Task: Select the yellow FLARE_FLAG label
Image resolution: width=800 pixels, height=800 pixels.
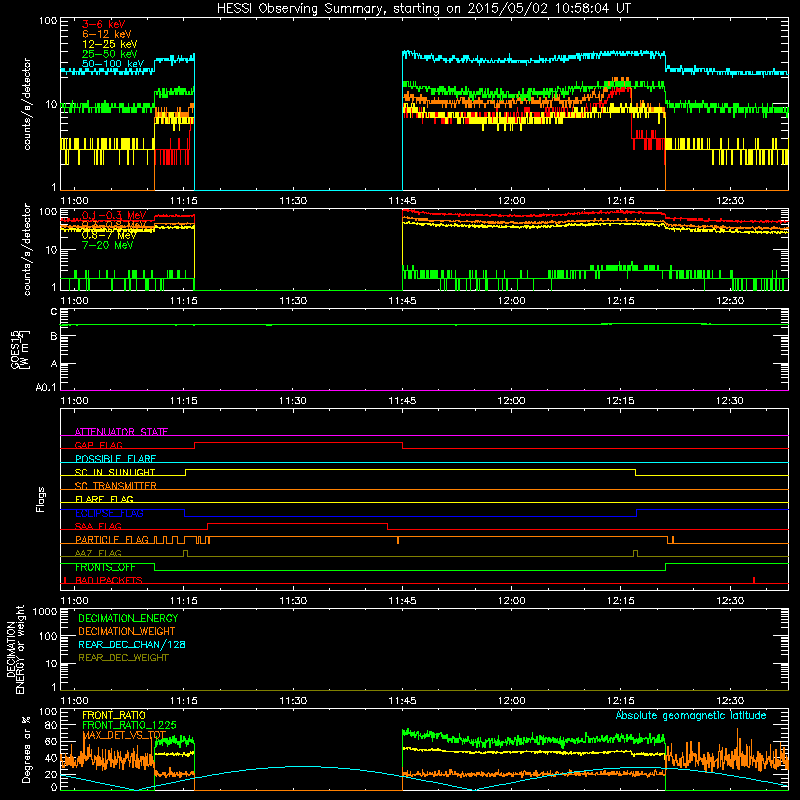Action: click(x=104, y=499)
